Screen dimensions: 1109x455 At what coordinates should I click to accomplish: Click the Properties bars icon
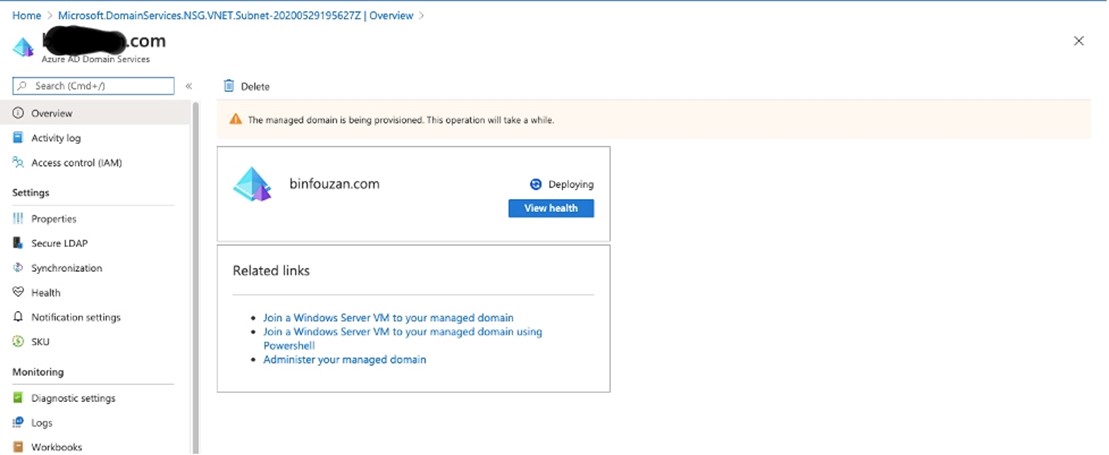(18, 219)
